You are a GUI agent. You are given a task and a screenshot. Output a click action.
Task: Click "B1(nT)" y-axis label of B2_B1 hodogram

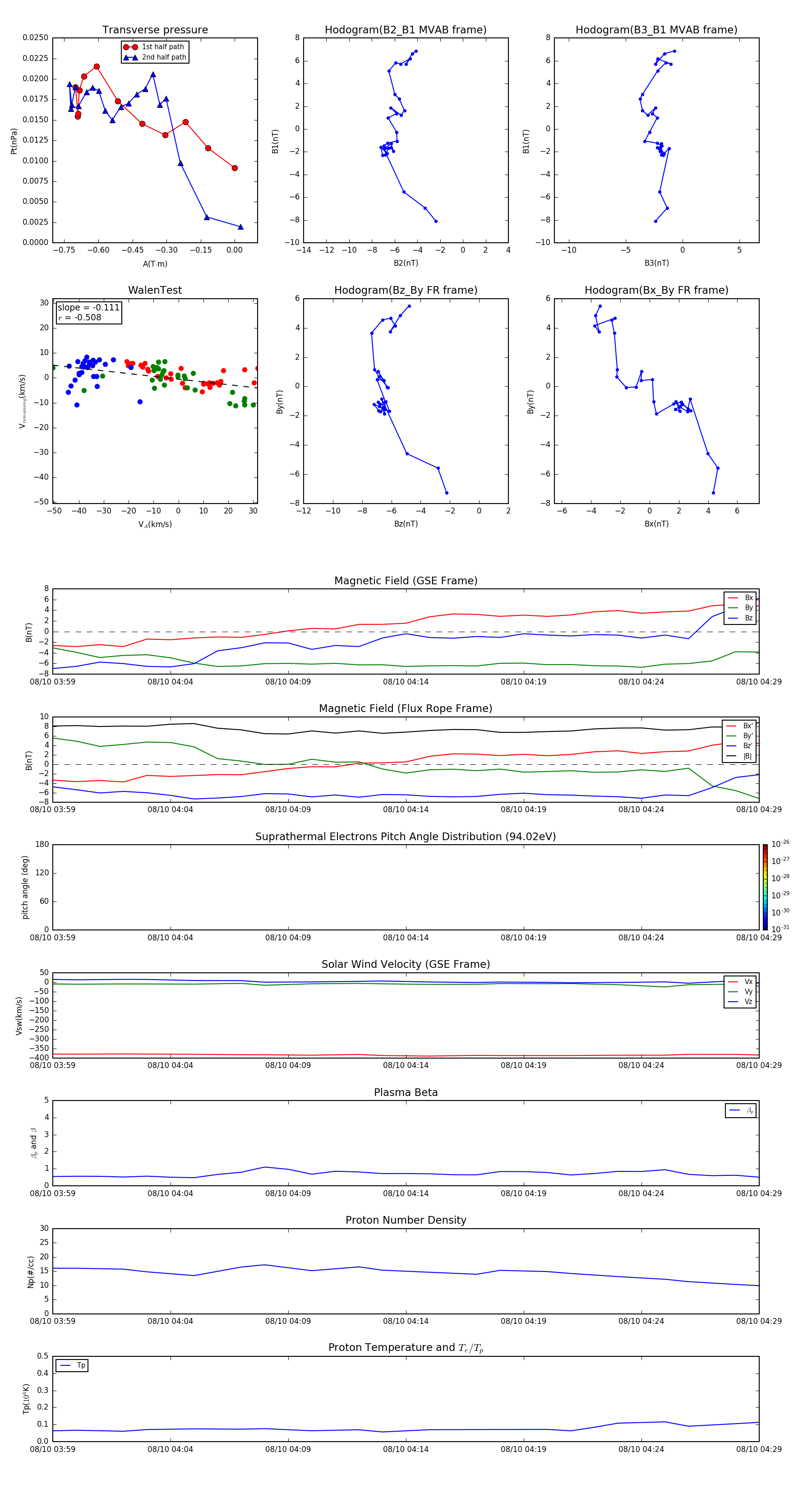pos(275,141)
